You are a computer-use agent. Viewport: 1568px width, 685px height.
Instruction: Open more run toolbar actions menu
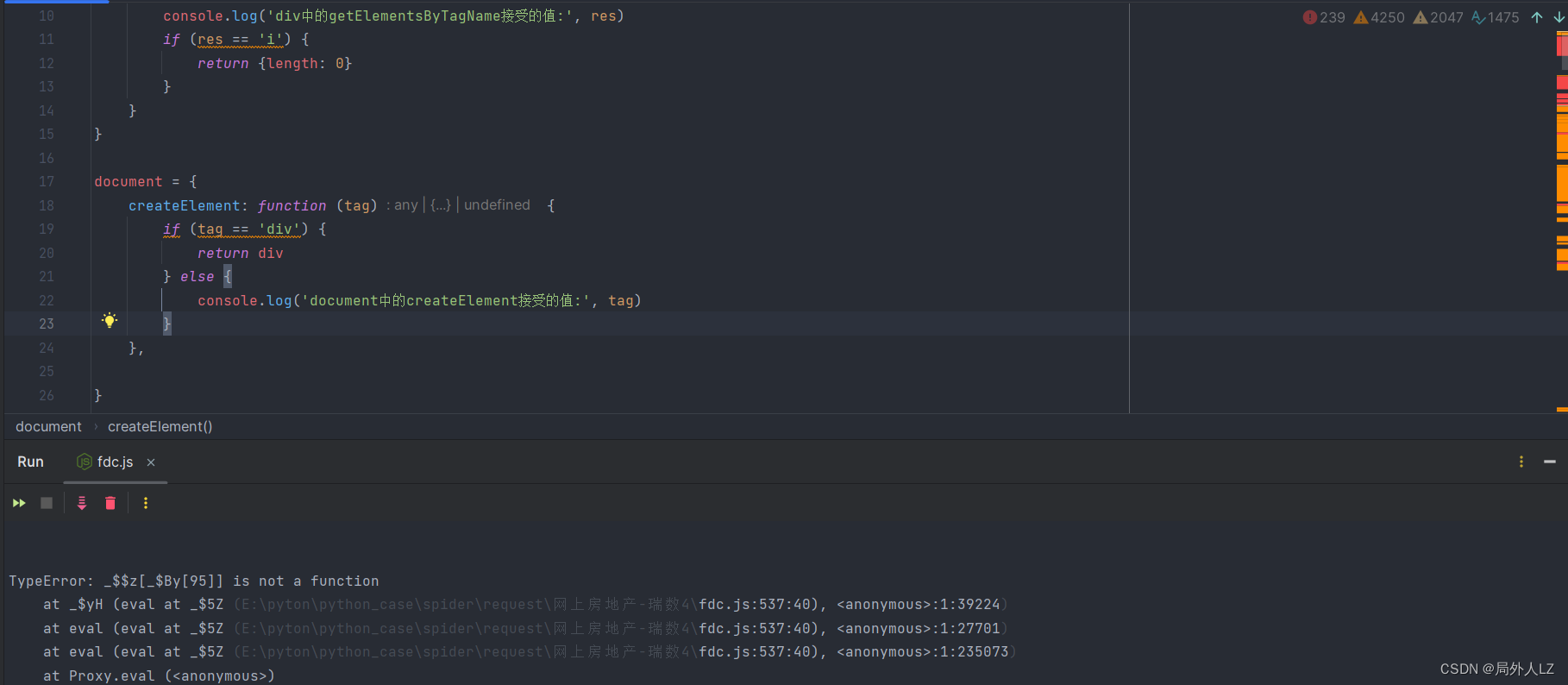146,503
